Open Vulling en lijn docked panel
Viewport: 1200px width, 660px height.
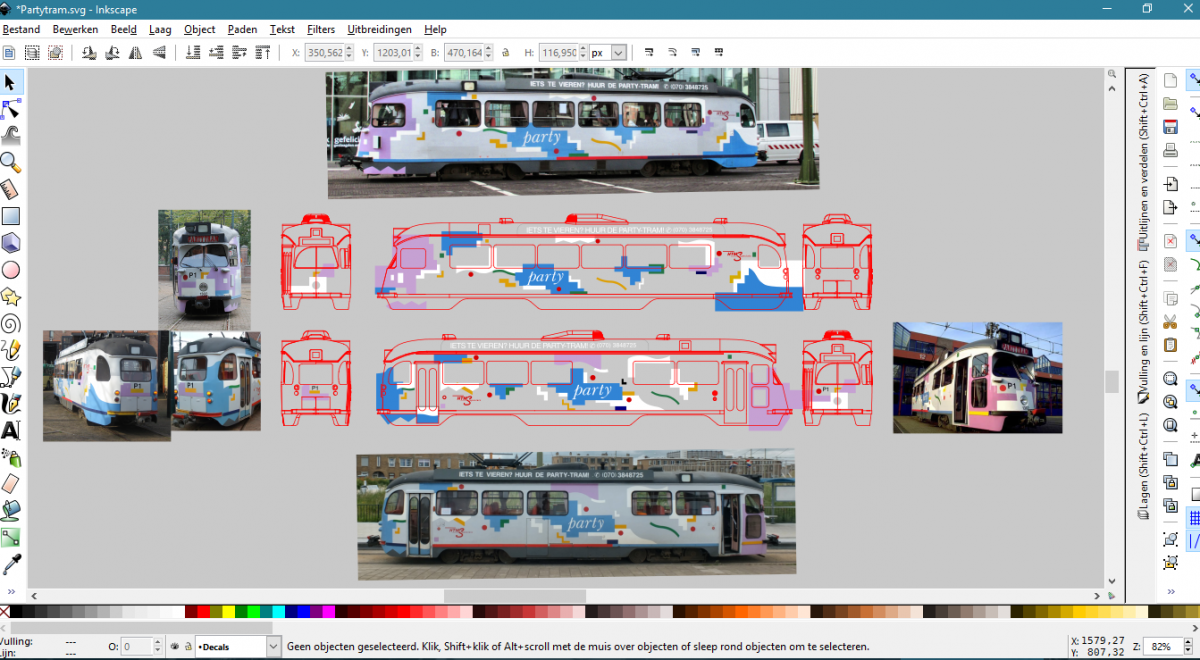(x=1142, y=330)
